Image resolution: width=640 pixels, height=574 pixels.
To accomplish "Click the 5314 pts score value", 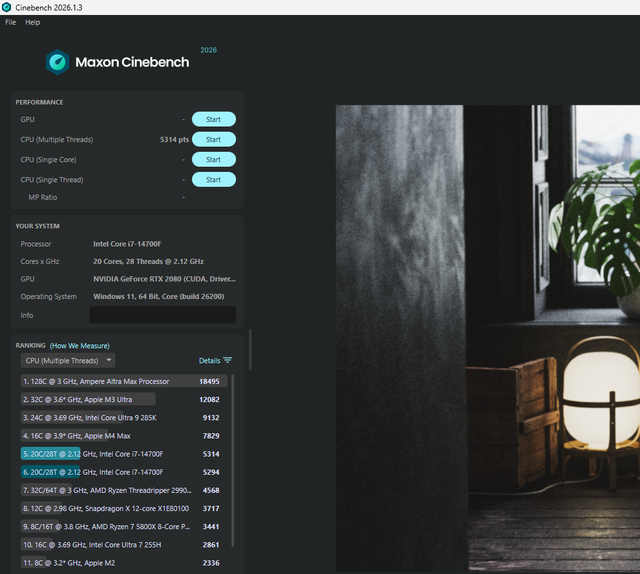I will point(174,140).
